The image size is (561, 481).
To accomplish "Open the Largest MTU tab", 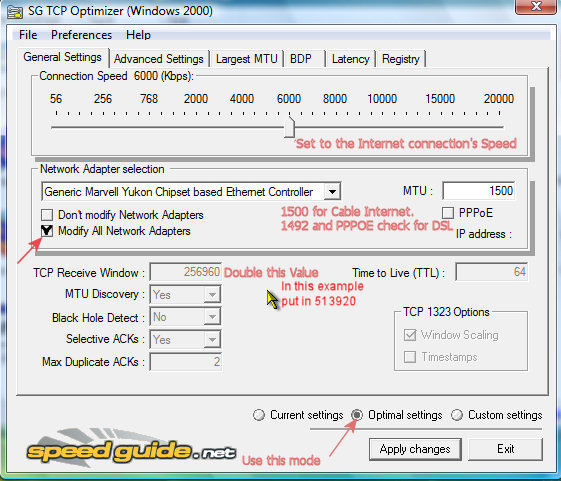I will 247,59.
